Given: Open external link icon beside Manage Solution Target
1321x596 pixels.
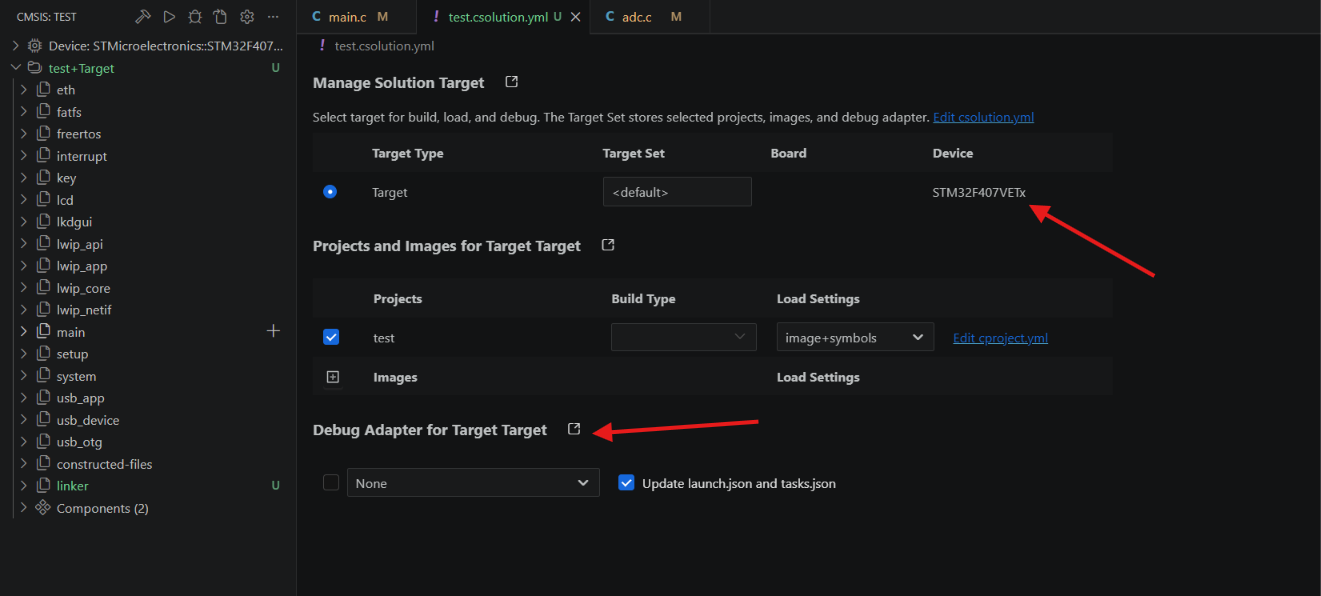Looking at the screenshot, I should 512,82.
